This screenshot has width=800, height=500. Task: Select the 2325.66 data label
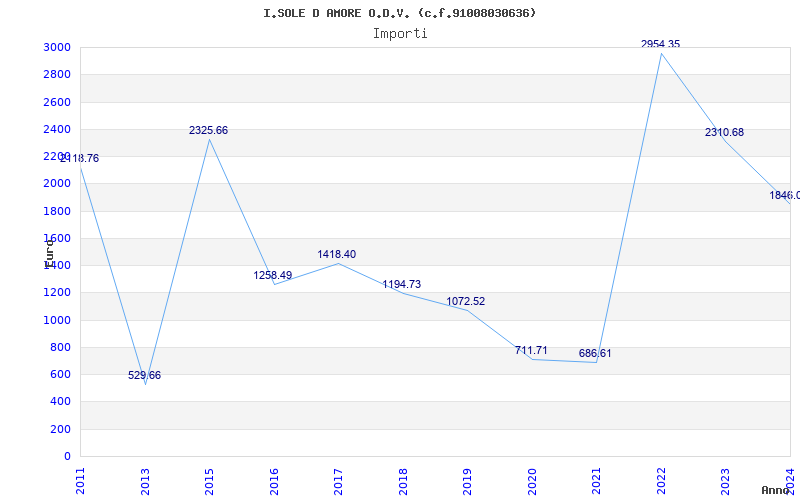pyautogui.click(x=208, y=131)
